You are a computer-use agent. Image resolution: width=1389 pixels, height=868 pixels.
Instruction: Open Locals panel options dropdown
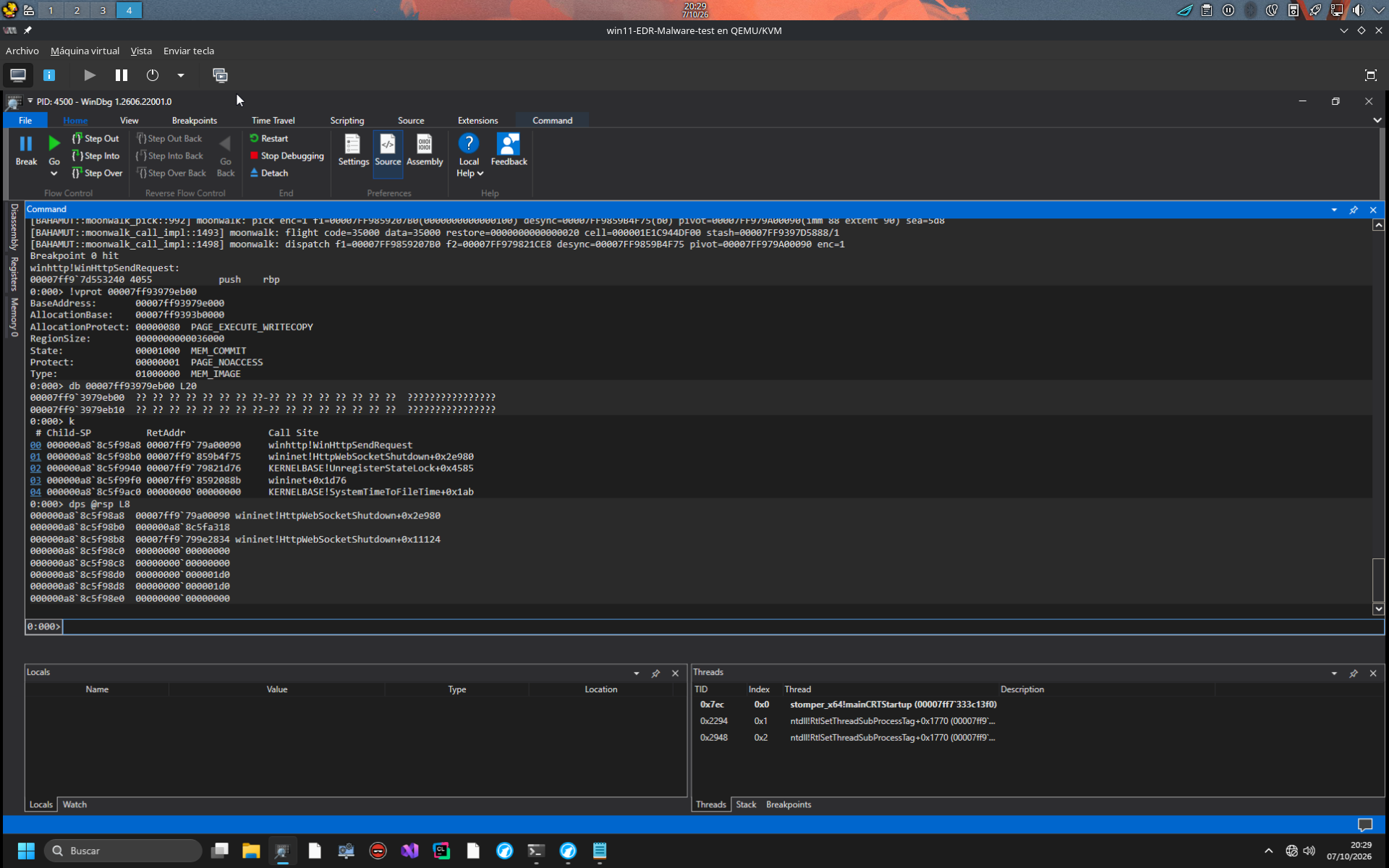point(637,673)
